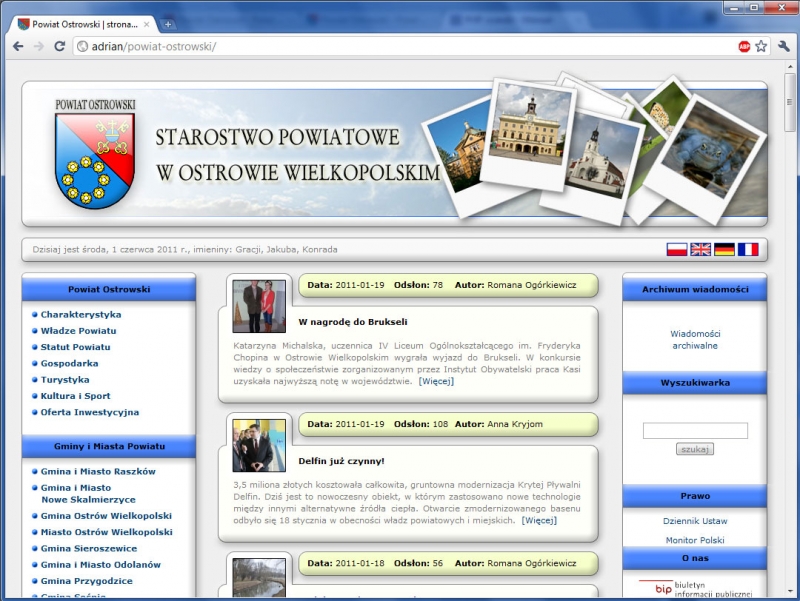Click the browser back arrow
Screen dimensions: 800x601
[x=18, y=46]
